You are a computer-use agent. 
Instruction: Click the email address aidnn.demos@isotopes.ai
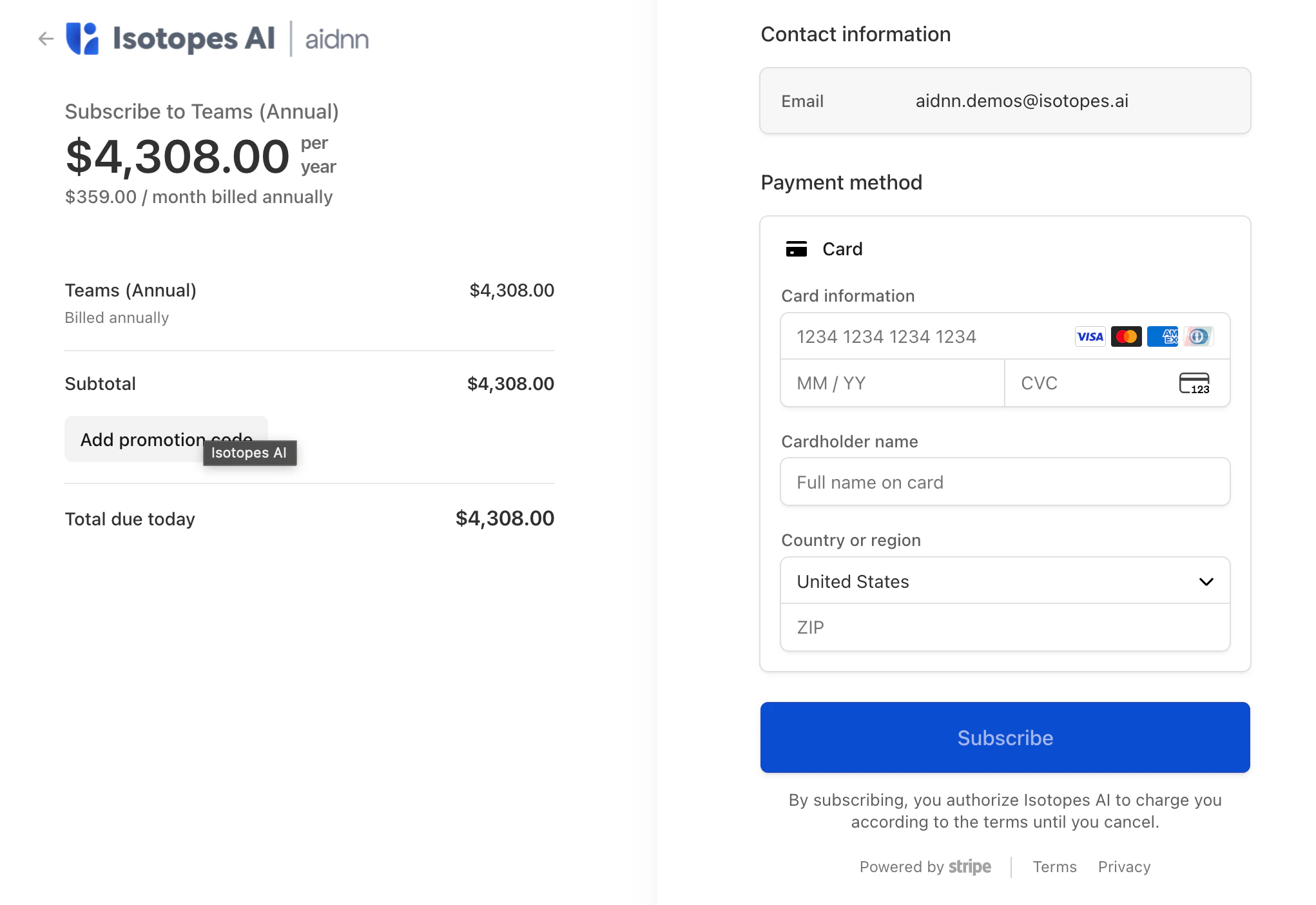pos(1021,101)
